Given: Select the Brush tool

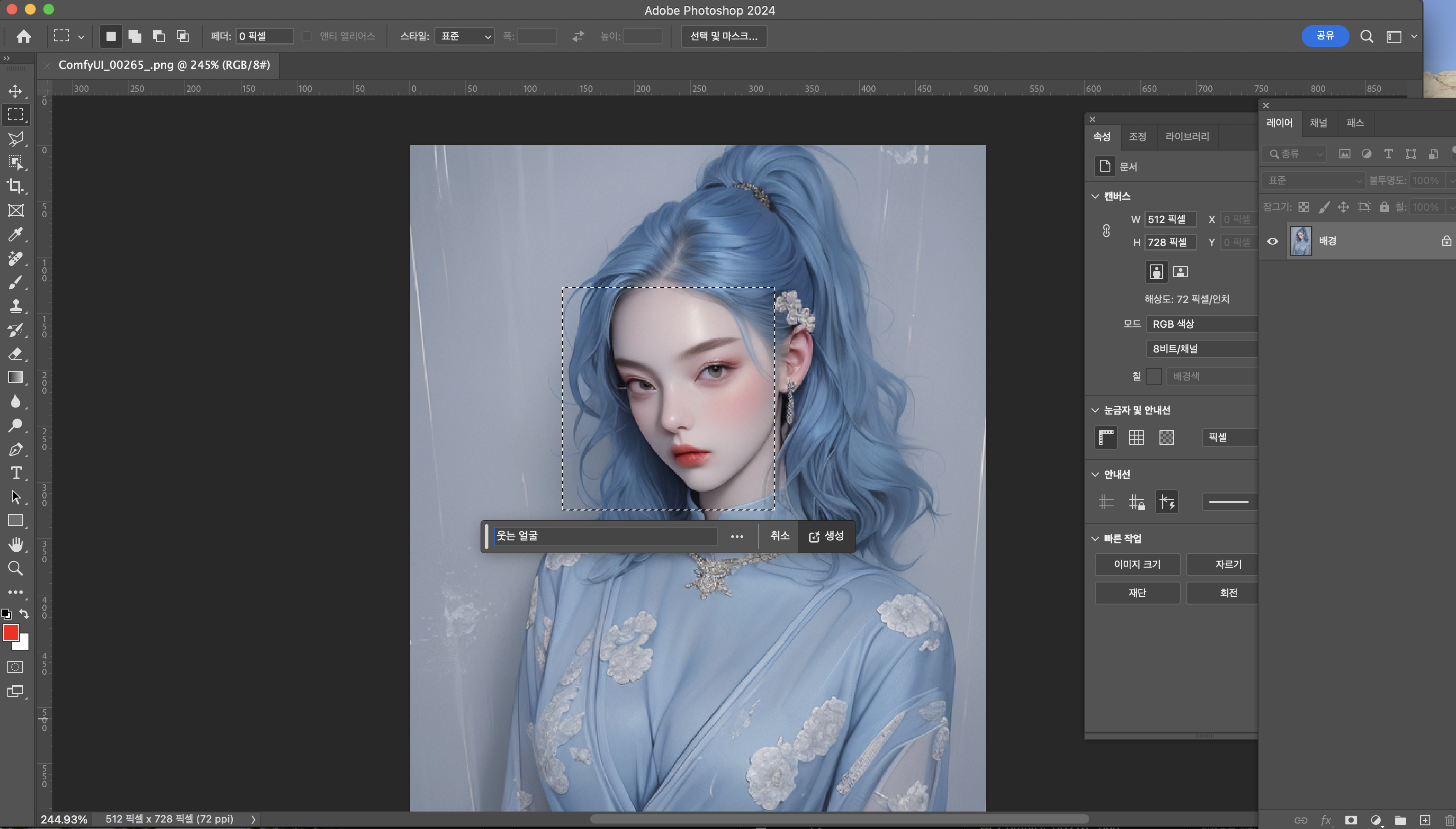Looking at the screenshot, I should tap(15, 282).
